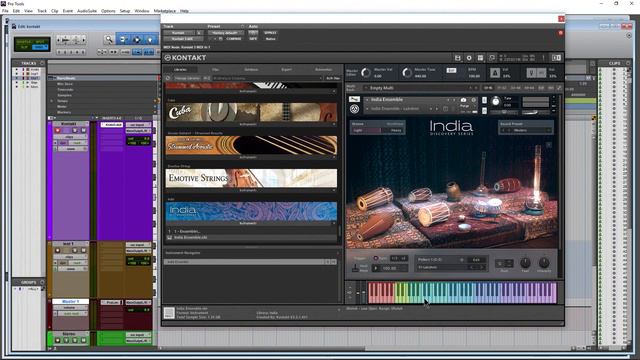This screenshot has height=360, width=640.
Task: Open the AudioSuite menu
Action: point(87,11)
